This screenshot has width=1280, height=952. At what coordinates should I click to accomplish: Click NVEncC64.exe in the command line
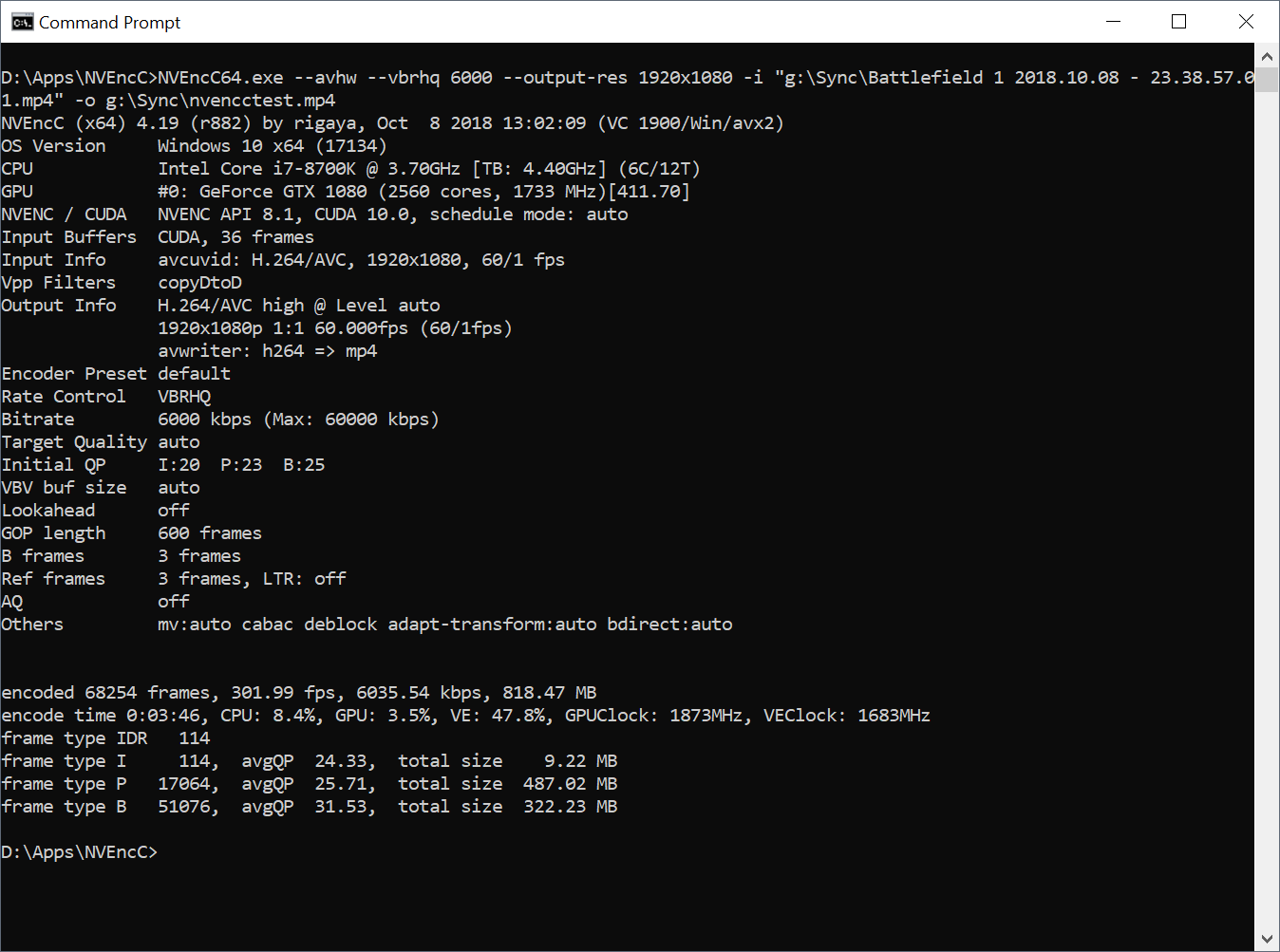(220, 78)
